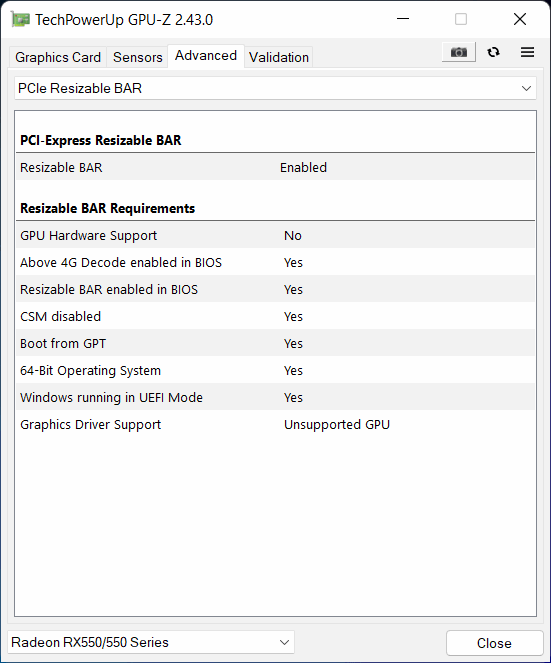Minimize the GPU-Z window
551x663 pixels.
[403, 19]
